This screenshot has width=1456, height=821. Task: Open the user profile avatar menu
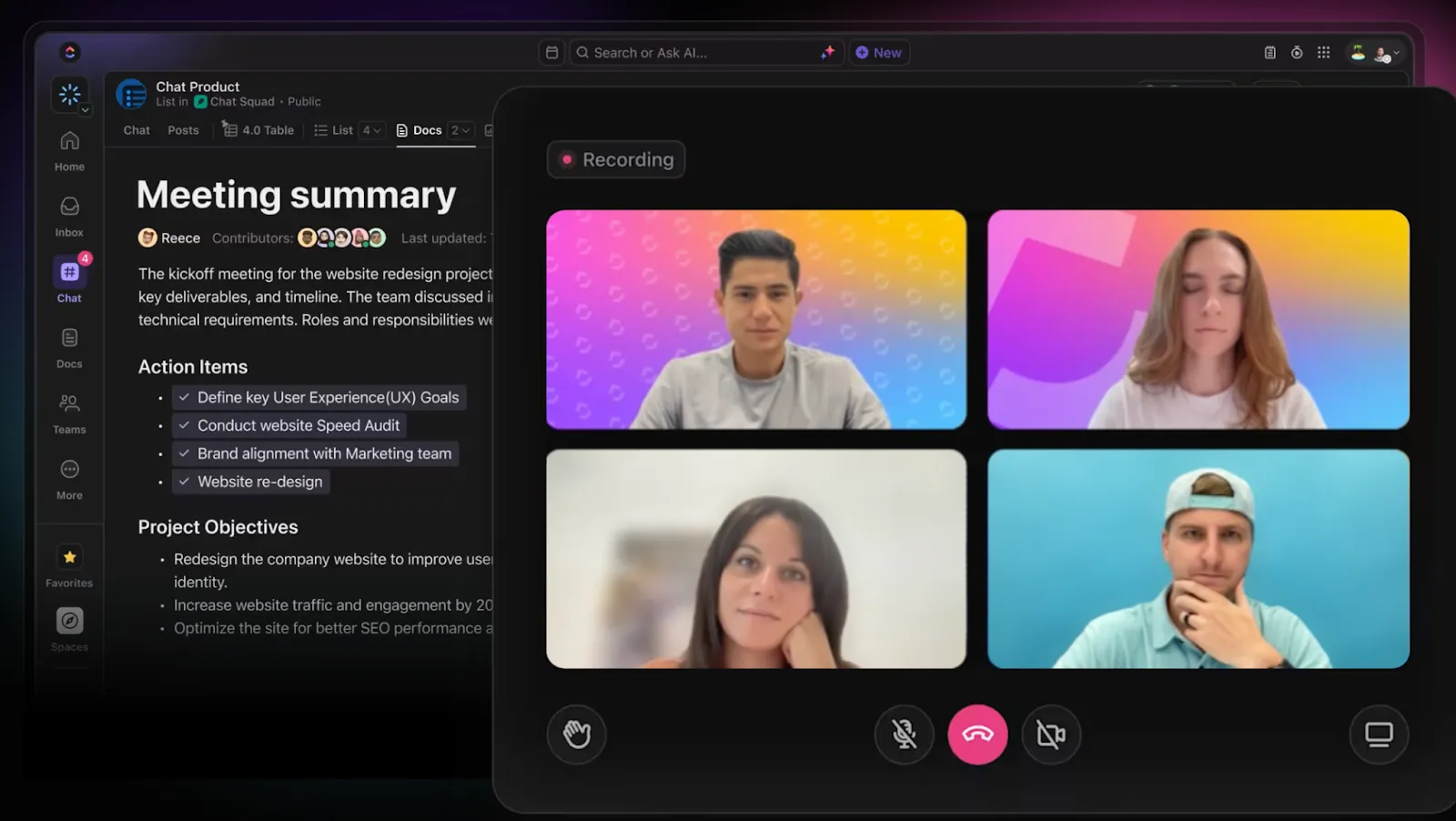tap(1385, 54)
